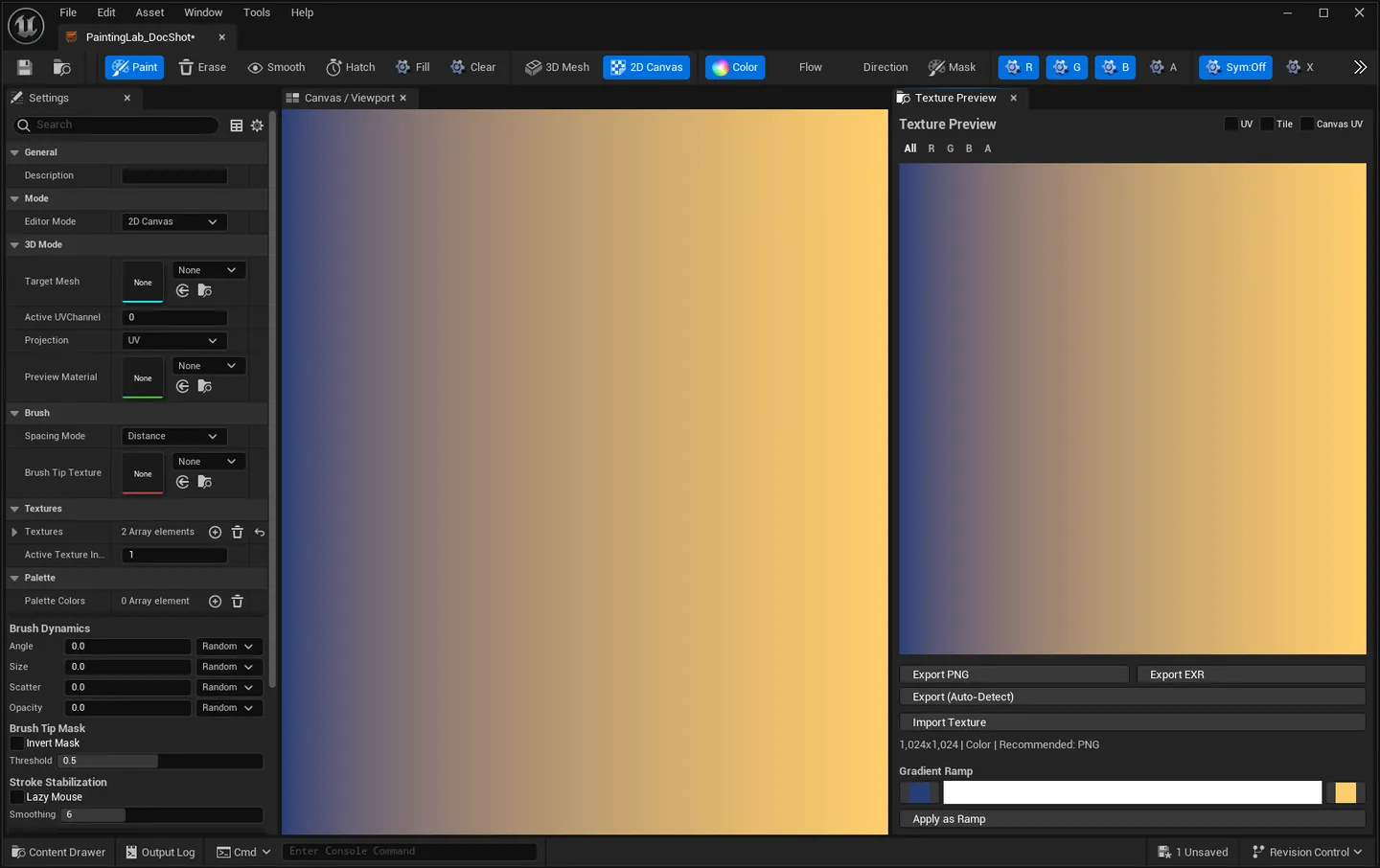Expand the toolbar overflow chevron
1380x868 pixels.
coord(1360,67)
